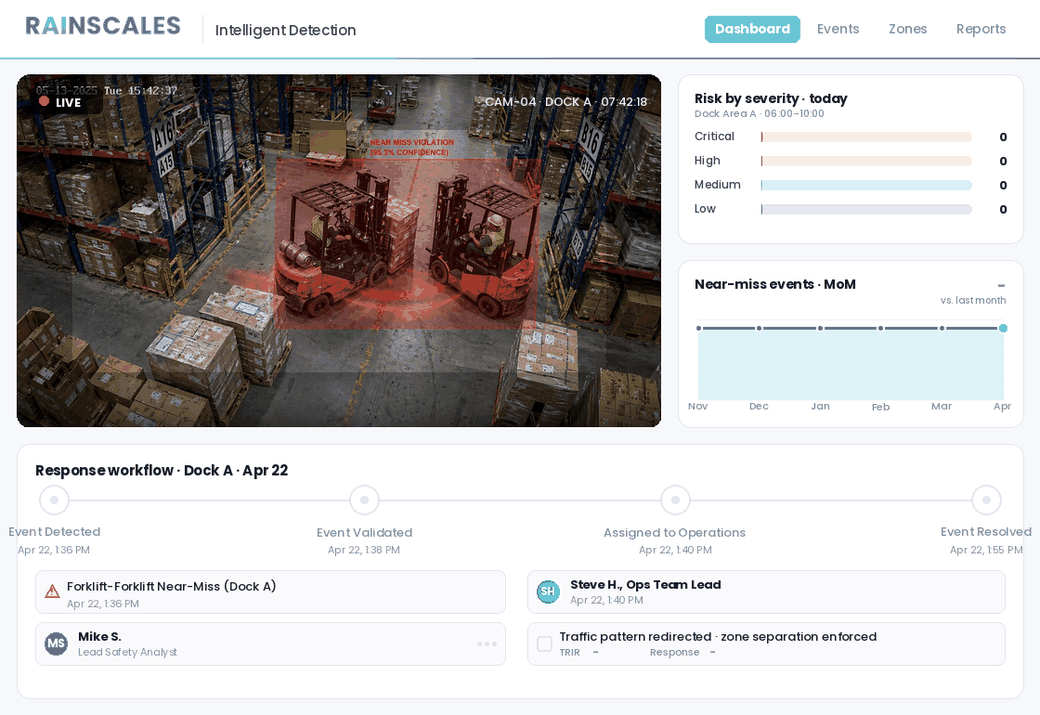The width and height of the screenshot is (1040, 715).
Task: Click the RAINSCALES logo
Action: [x=103, y=27]
